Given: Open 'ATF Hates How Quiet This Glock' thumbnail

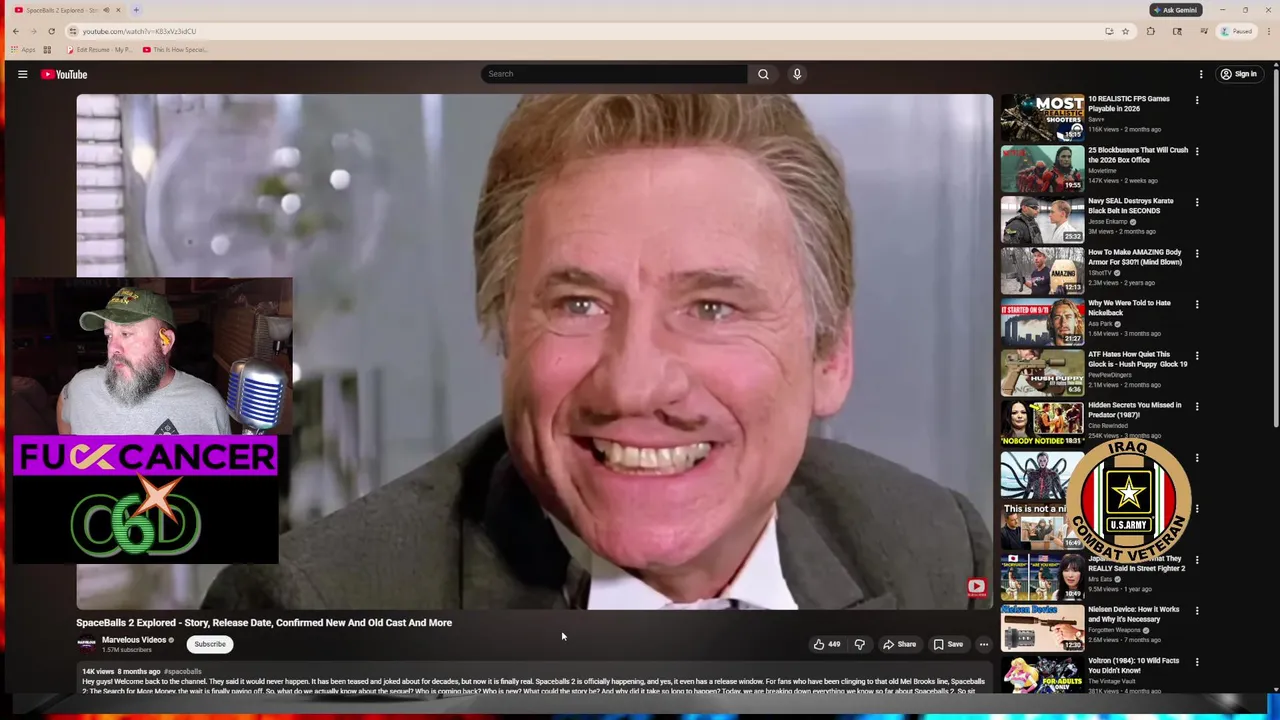Looking at the screenshot, I should click(1043, 372).
